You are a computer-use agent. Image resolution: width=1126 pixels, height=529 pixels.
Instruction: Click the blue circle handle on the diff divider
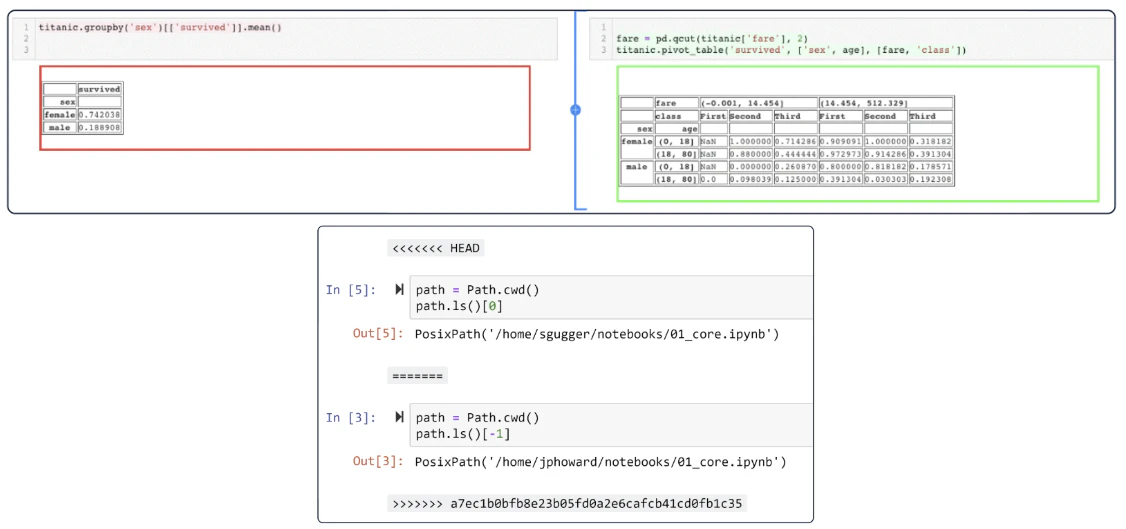(x=574, y=110)
